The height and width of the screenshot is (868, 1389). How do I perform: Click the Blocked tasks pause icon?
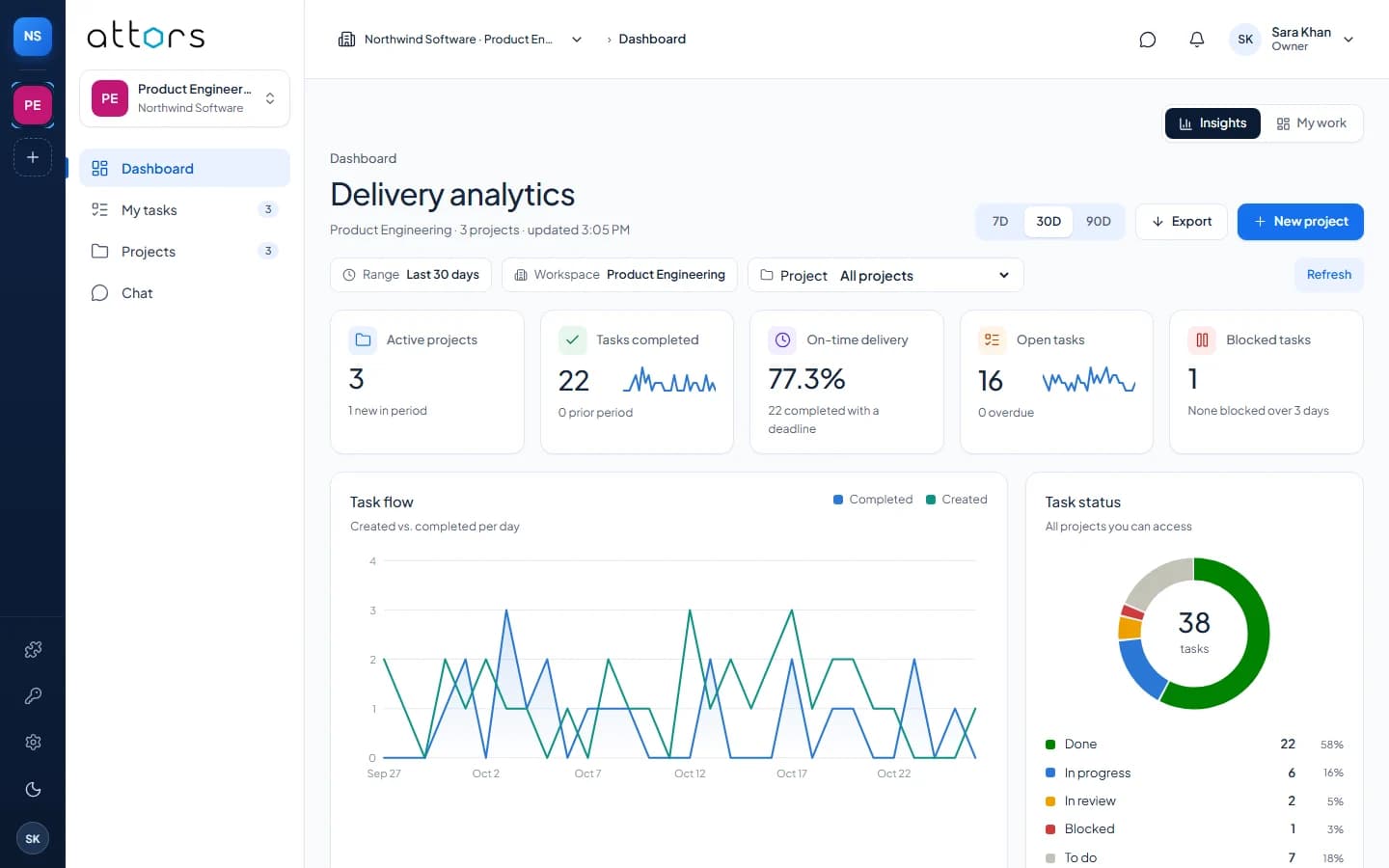(1202, 339)
